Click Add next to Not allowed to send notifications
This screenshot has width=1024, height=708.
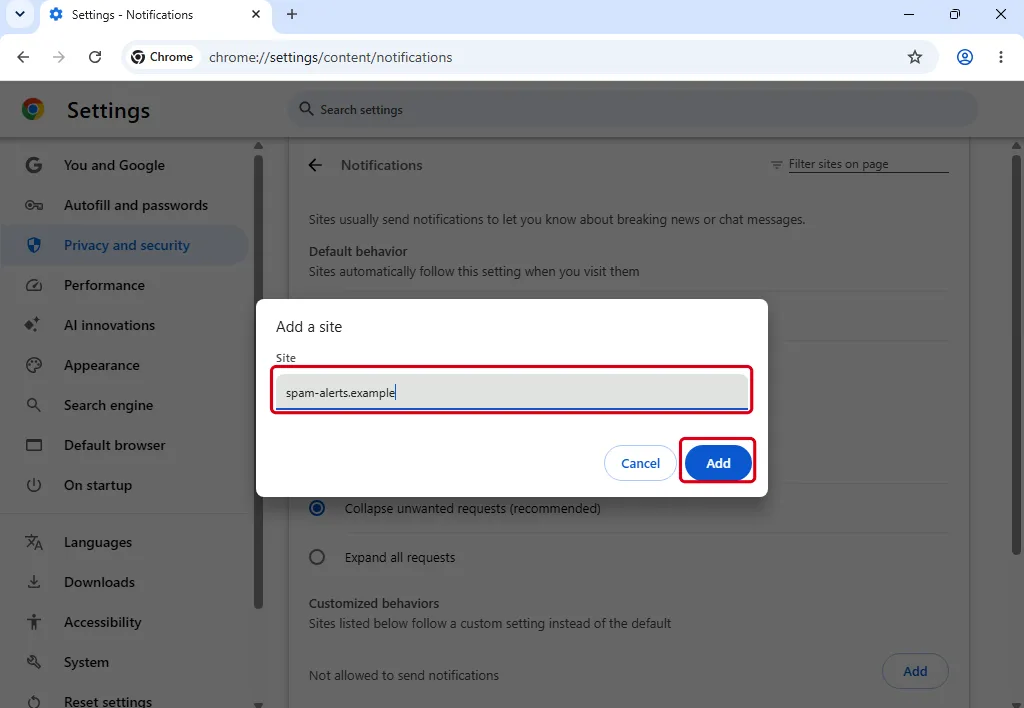coord(914,671)
